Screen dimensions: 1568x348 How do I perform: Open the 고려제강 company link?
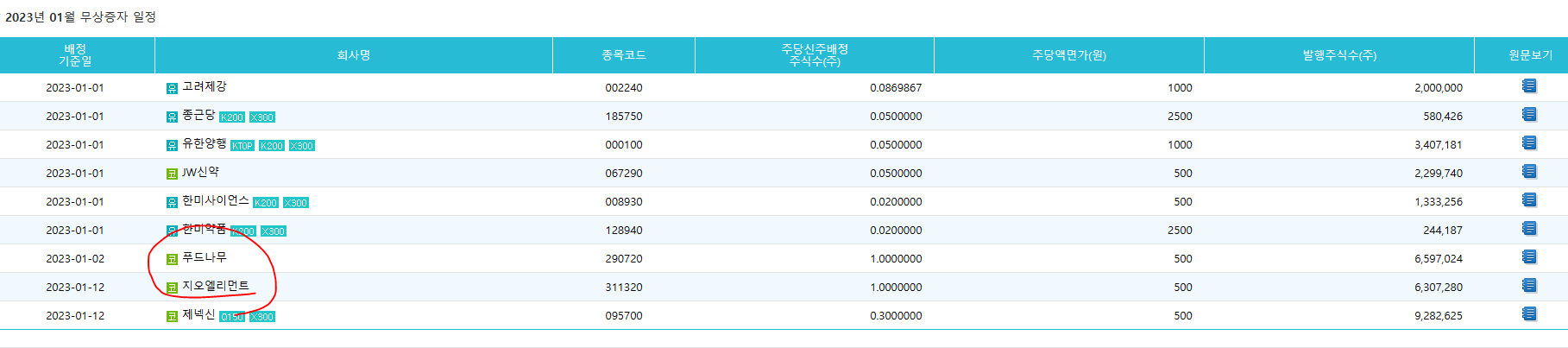(x=205, y=86)
